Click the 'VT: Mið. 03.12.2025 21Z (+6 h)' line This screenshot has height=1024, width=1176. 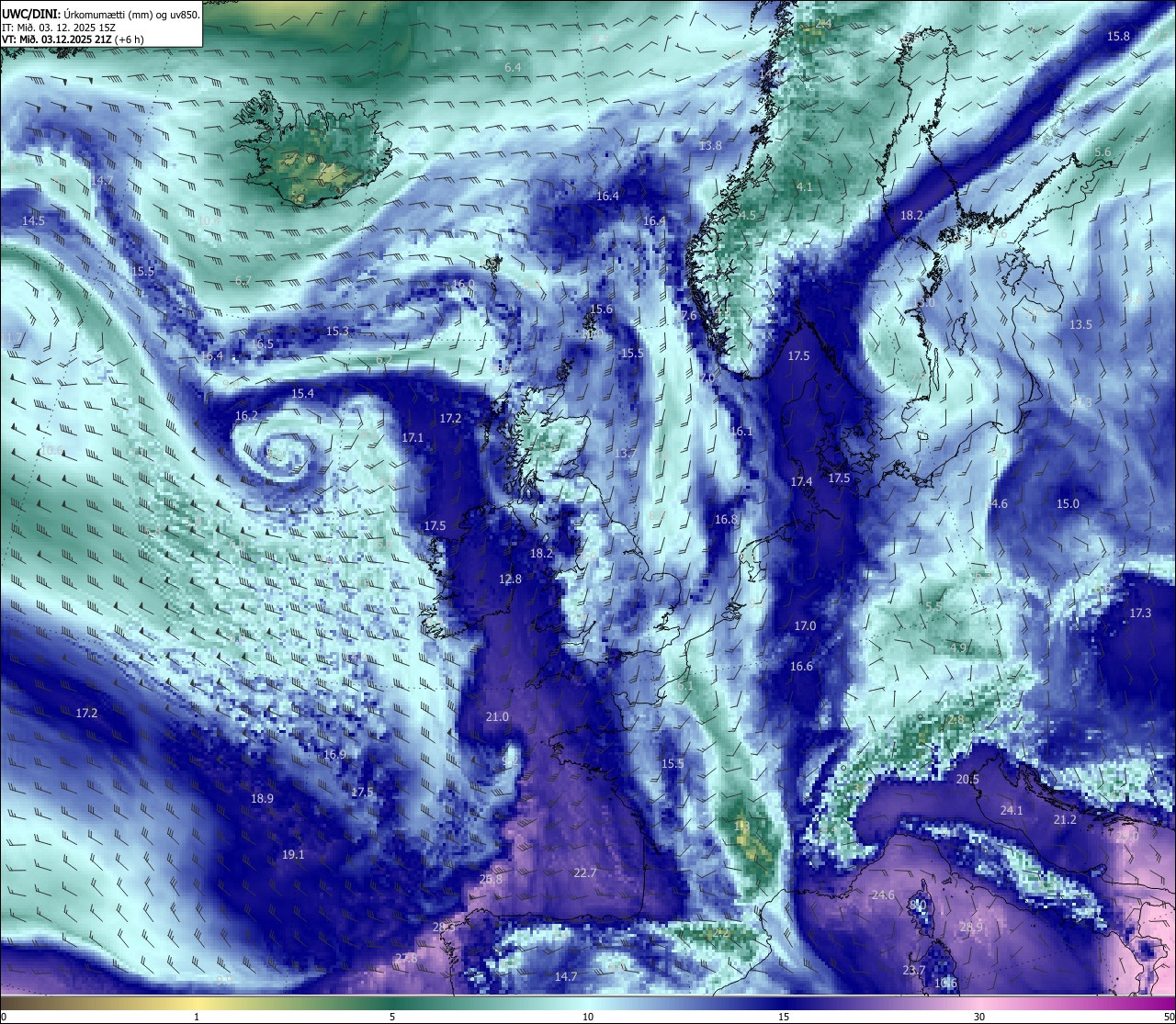pos(73,39)
